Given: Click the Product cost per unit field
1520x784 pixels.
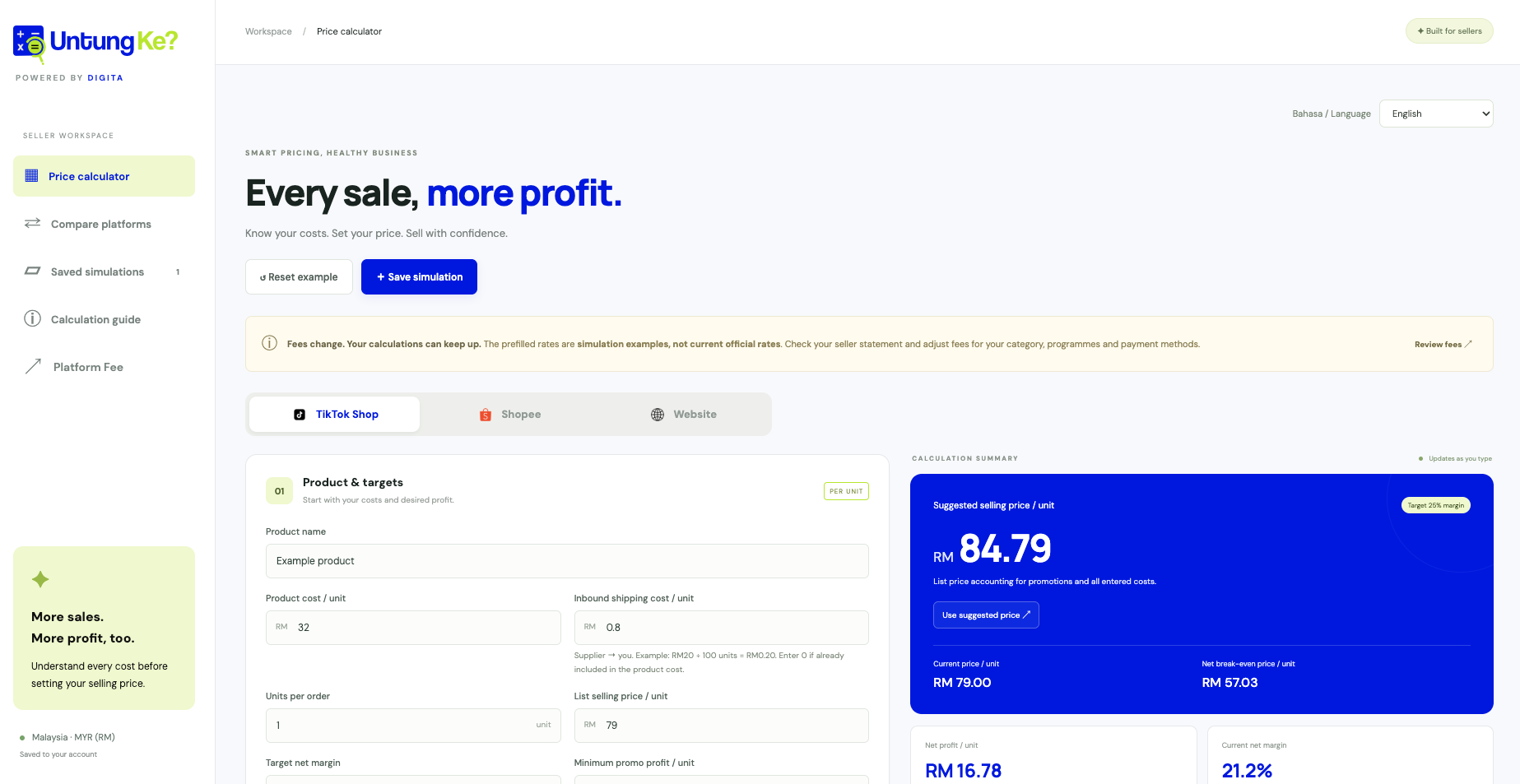Looking at the screenshot, I should [x=413, y=628].
